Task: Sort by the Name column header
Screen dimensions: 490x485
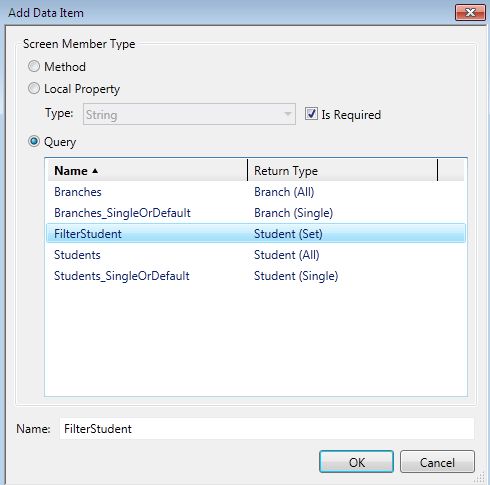Action: (x=147, y=171)
